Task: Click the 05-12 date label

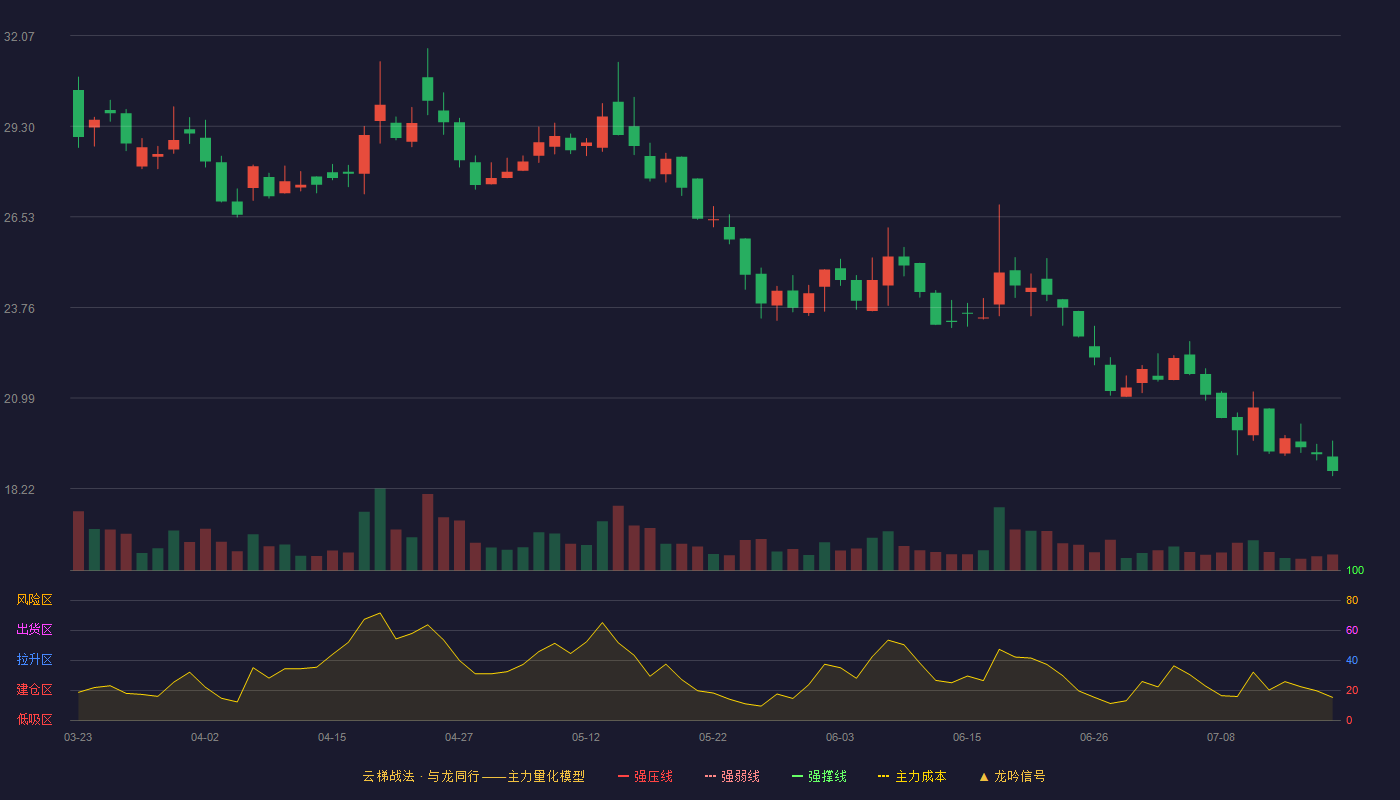Action: 586,737
